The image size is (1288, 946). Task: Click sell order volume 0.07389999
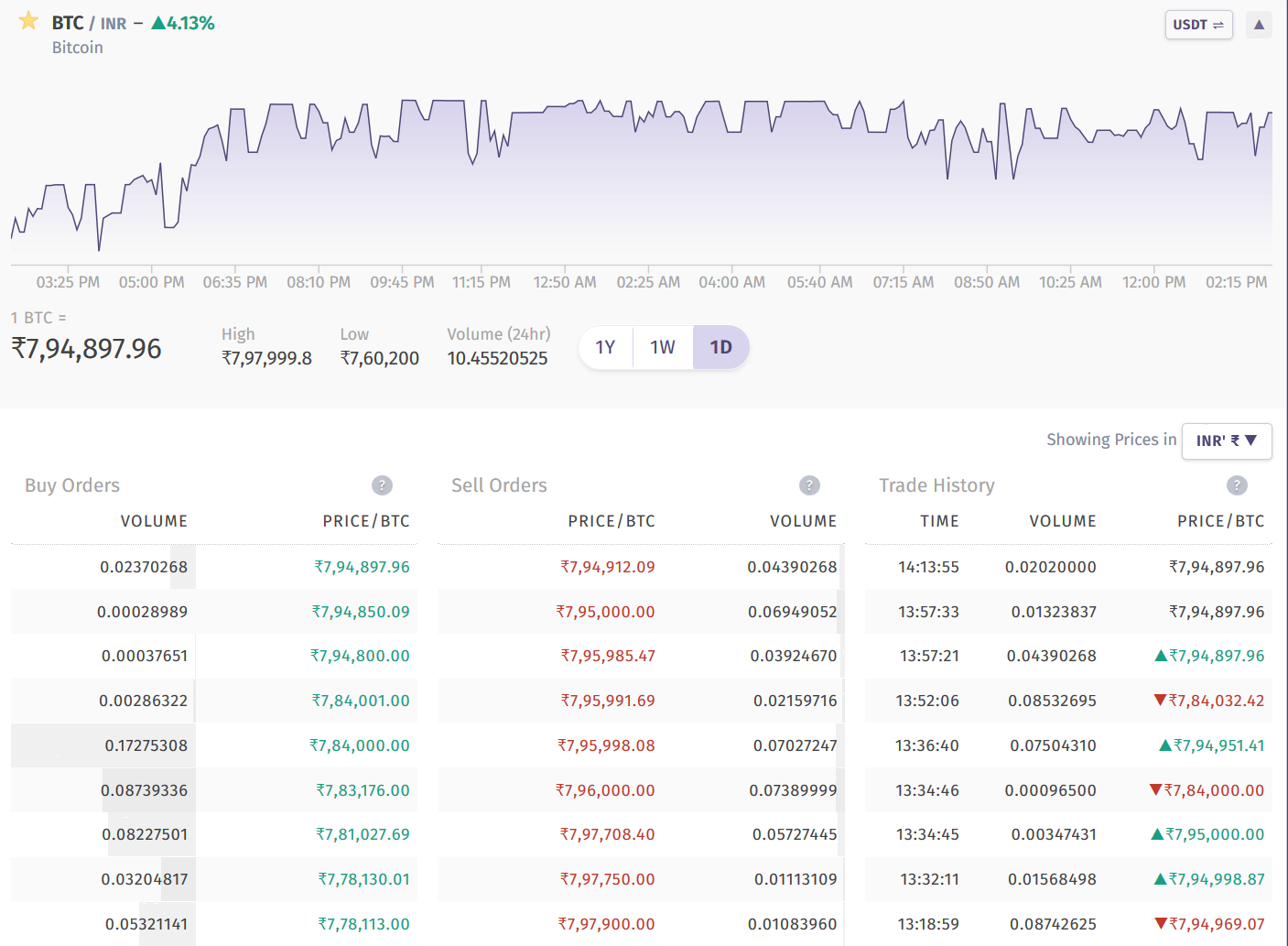794,790
